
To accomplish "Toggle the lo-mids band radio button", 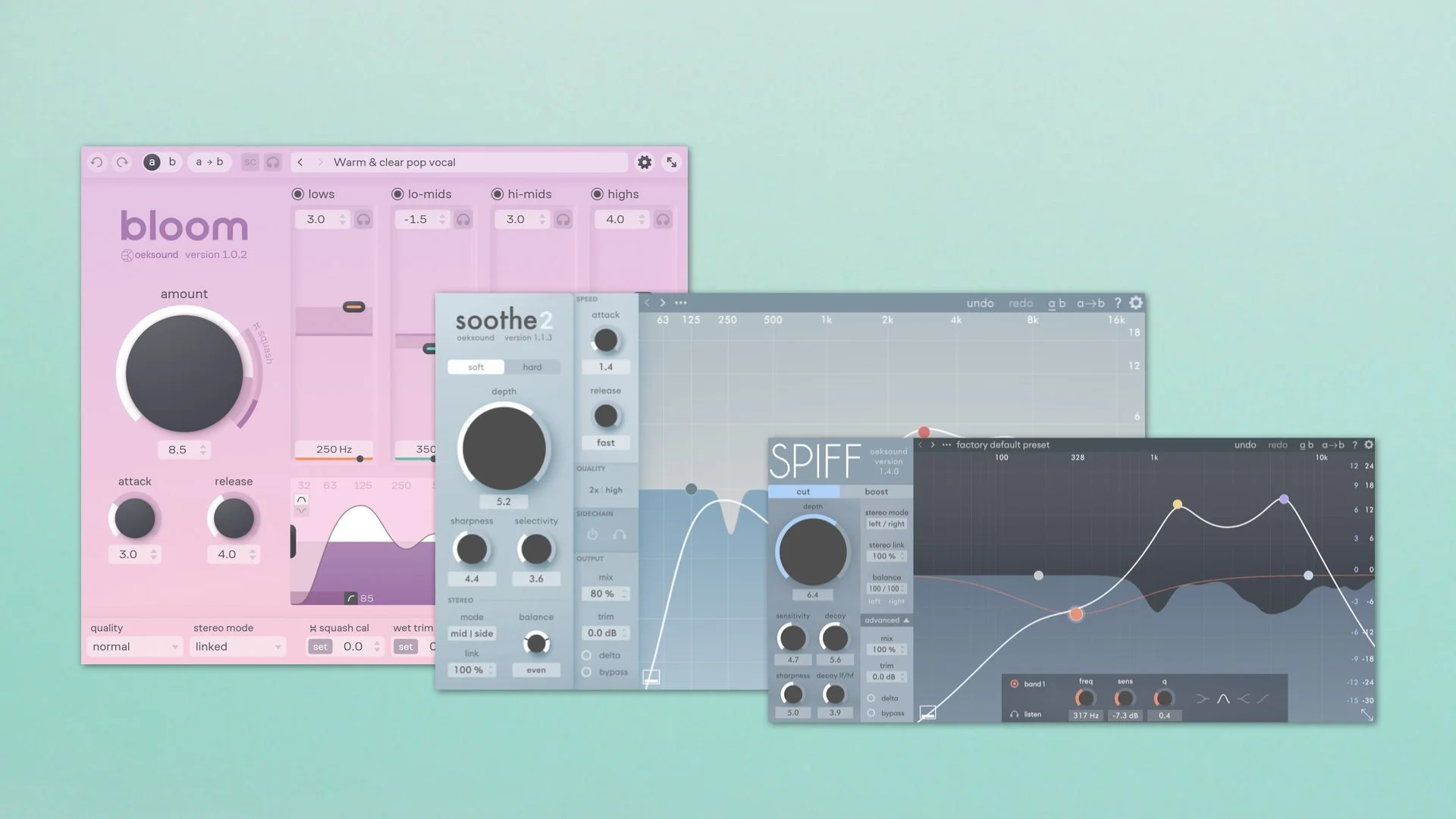I will pos(397,194).
